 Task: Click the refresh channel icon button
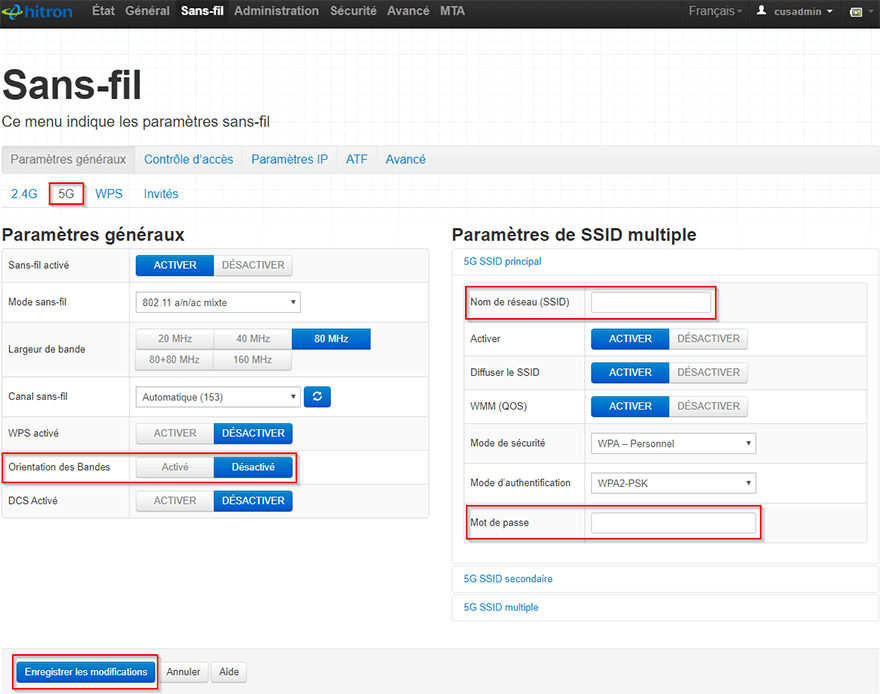(317, 397)
